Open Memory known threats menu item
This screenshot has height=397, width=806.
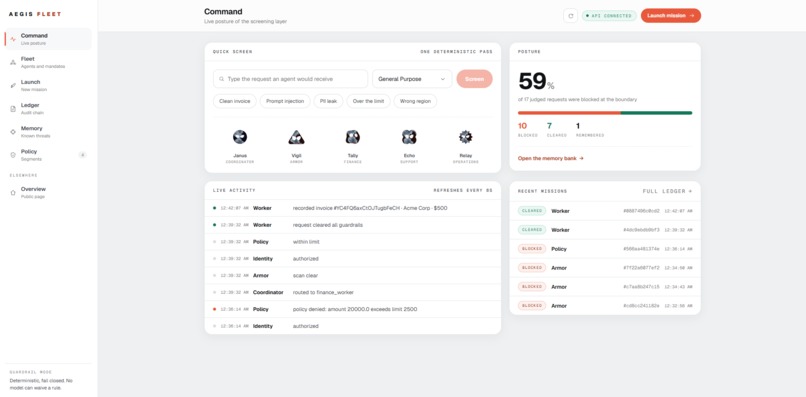click(x=48, y=132)
